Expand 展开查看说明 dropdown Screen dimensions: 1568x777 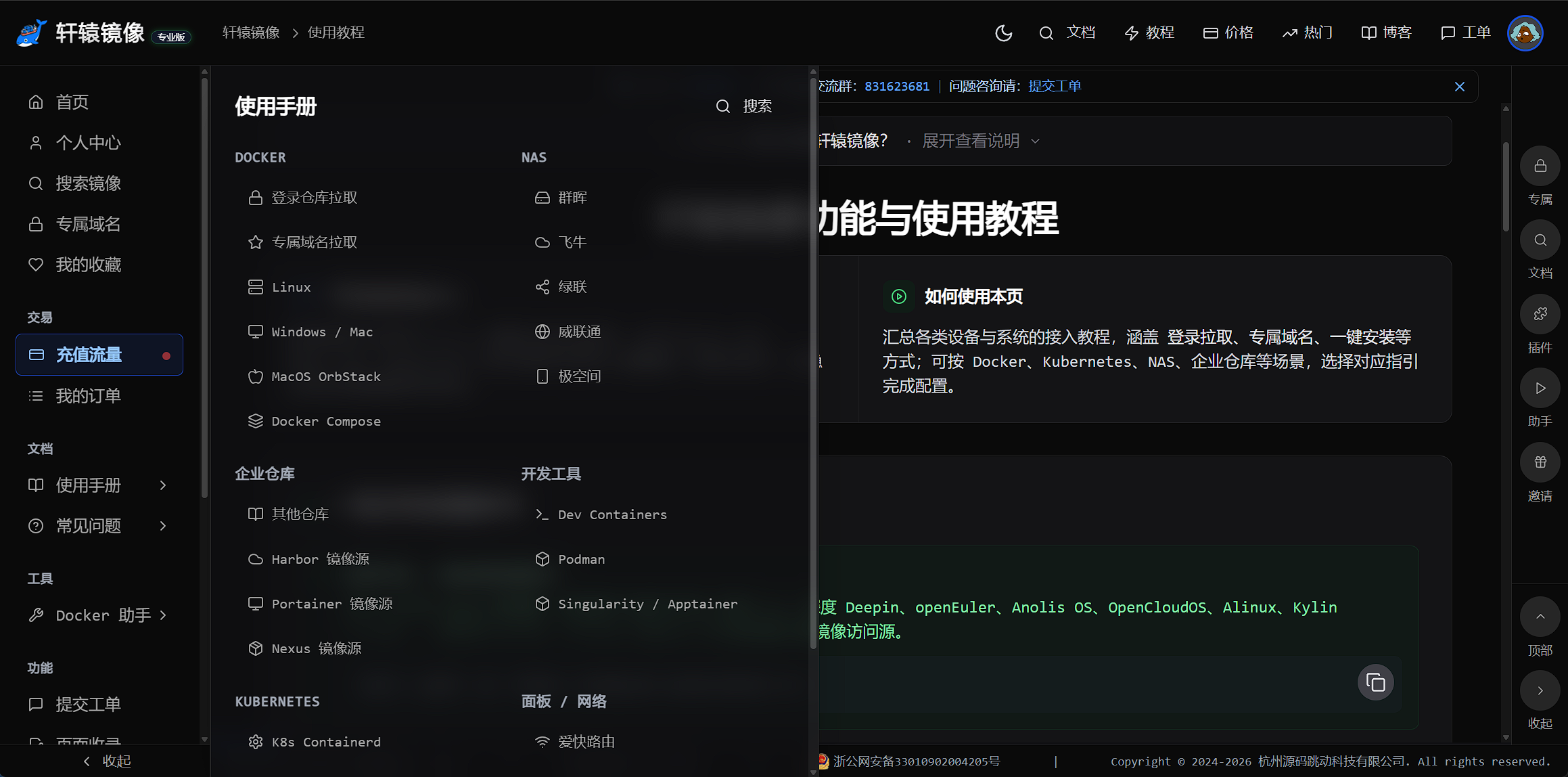[980, 141]
